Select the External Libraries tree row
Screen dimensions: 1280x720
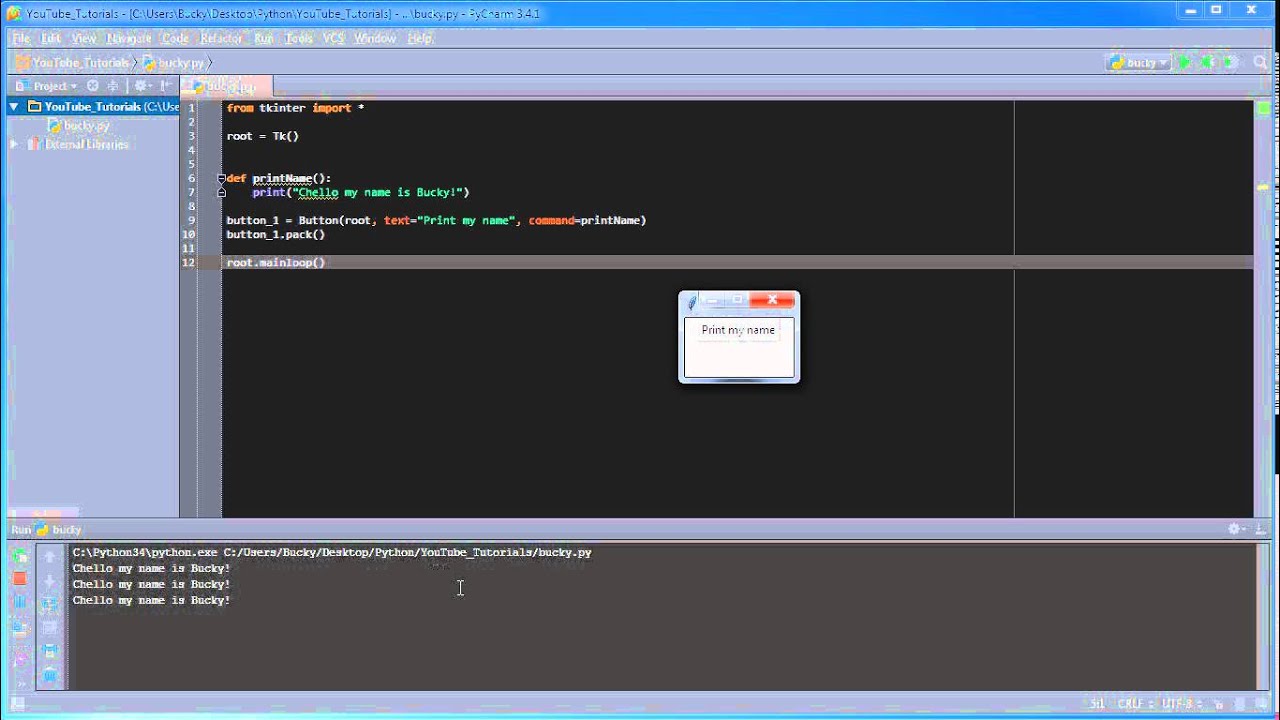click(x=93, y=144)
